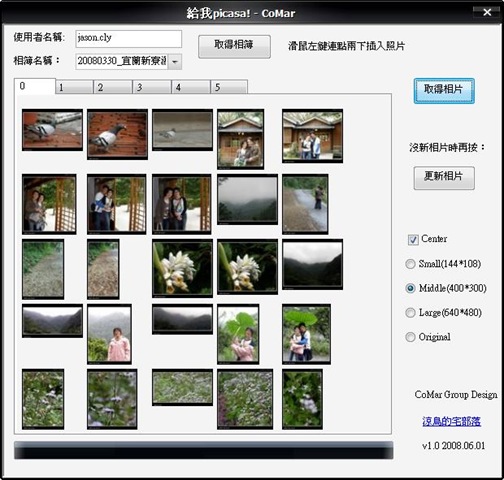Select last purple flower close-up thumbnail
The image size is (504, 480).
click(x=302, y=399)
